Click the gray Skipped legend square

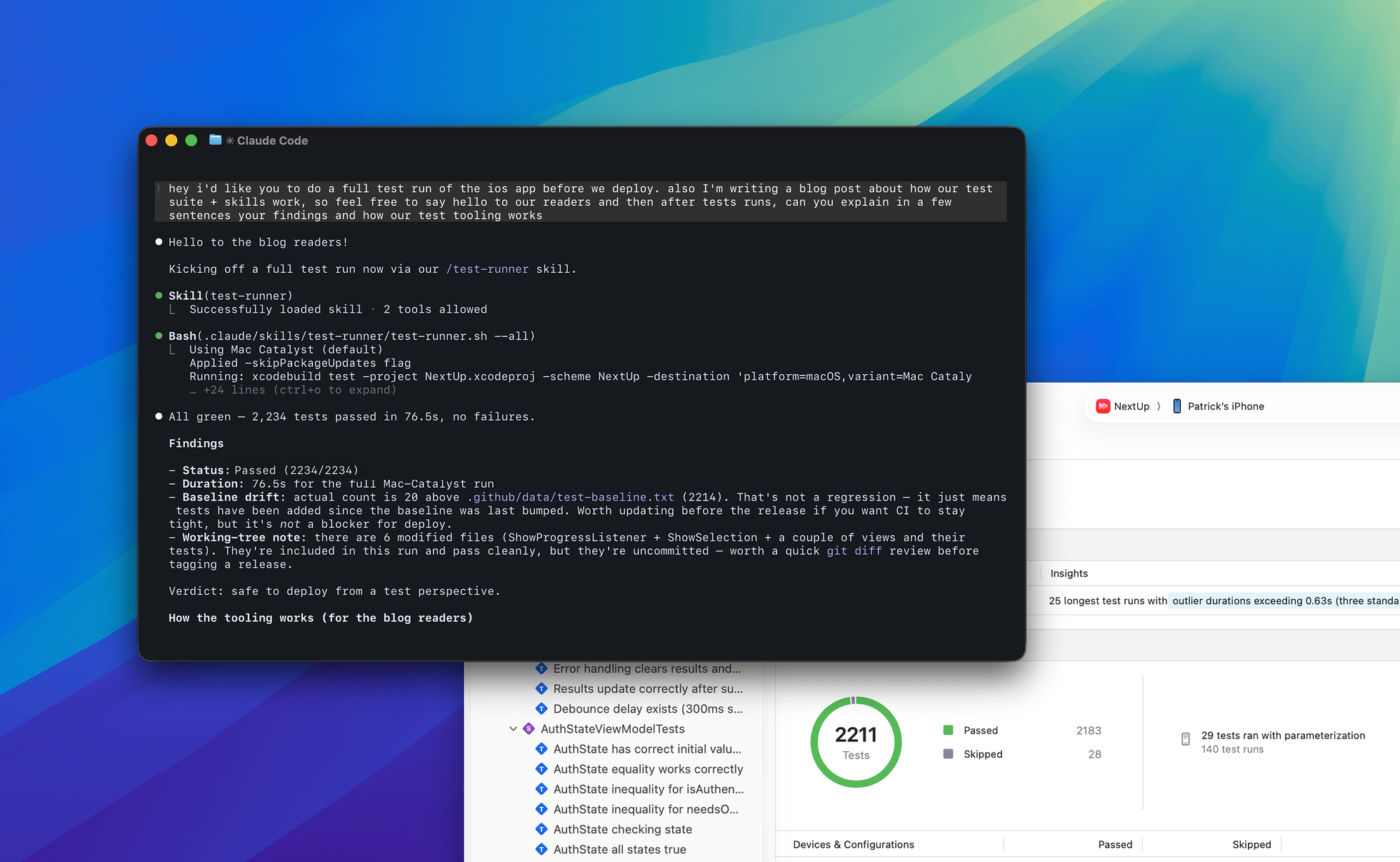pos(948,753)
